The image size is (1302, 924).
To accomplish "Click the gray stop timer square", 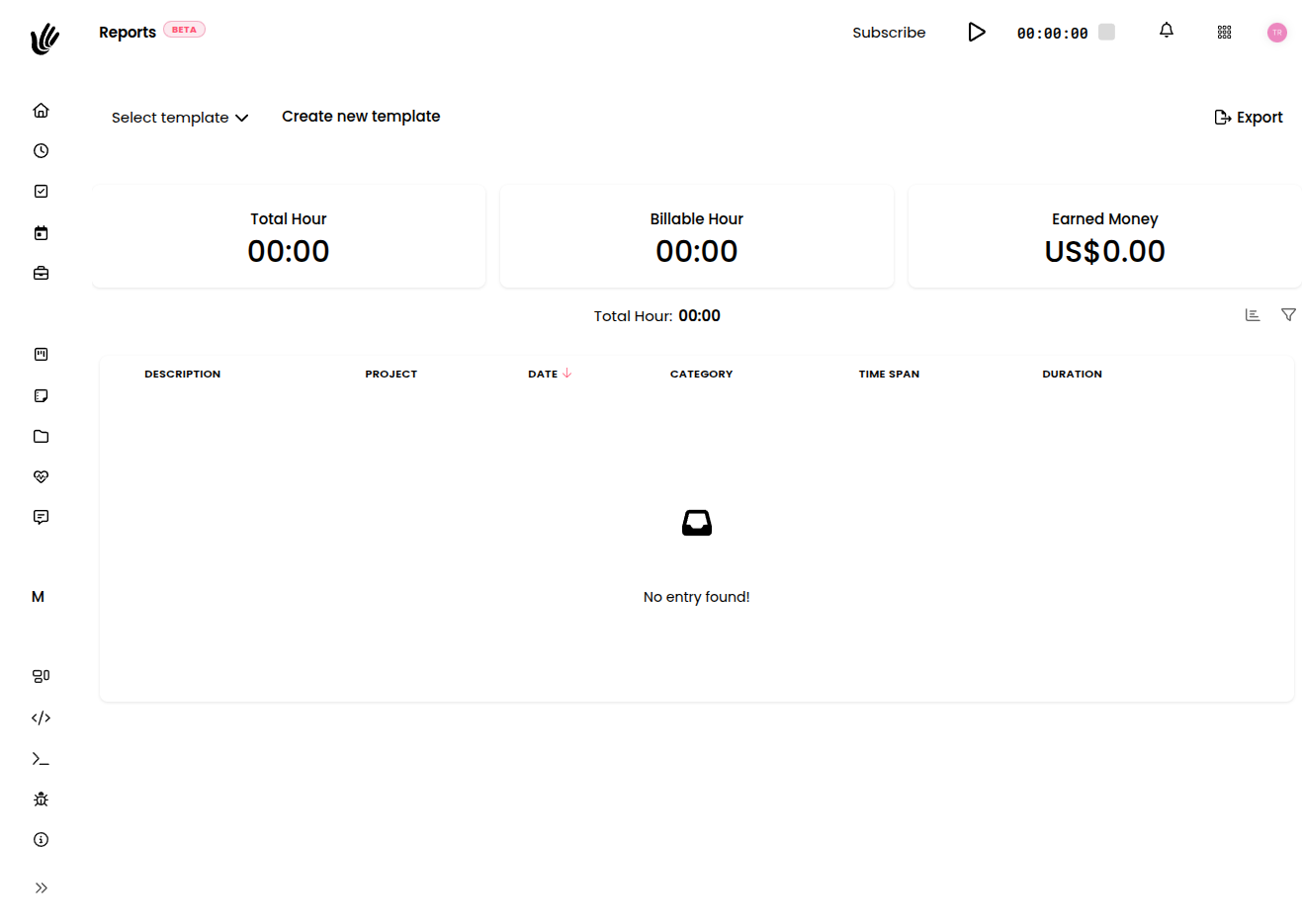I will pos(1107,32).
